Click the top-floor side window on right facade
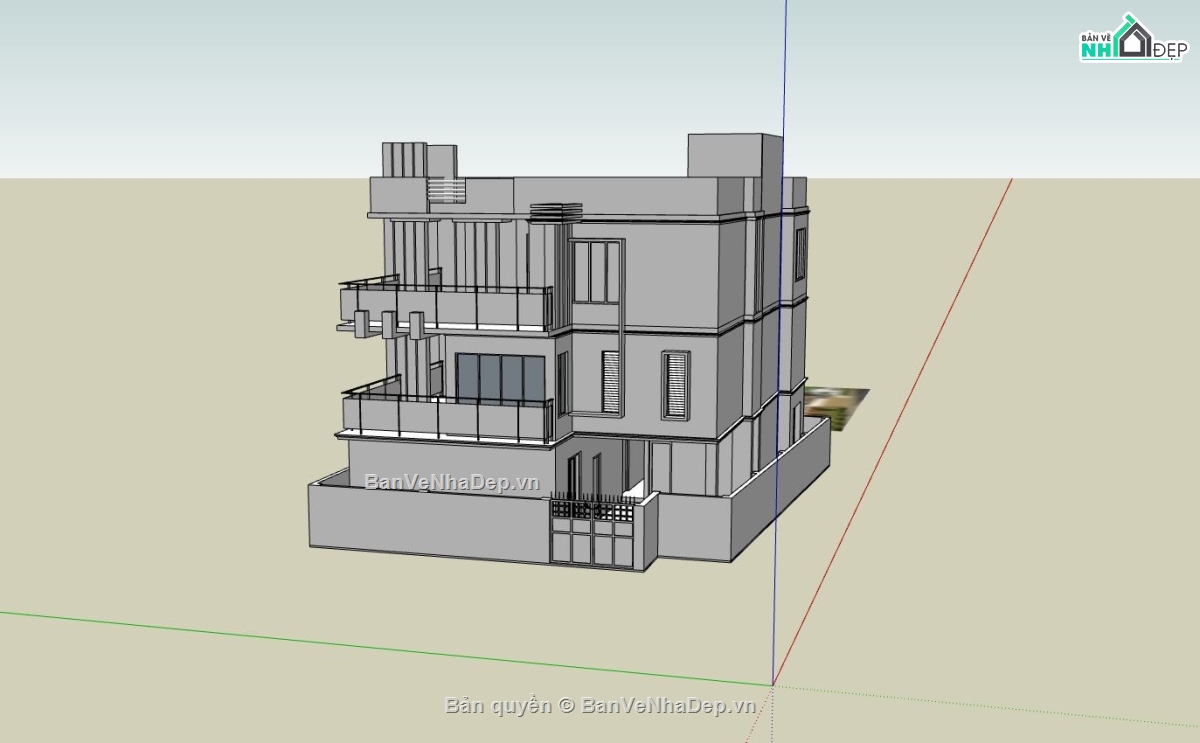The height and width of the screenshot is (743, 1200). 800,254
